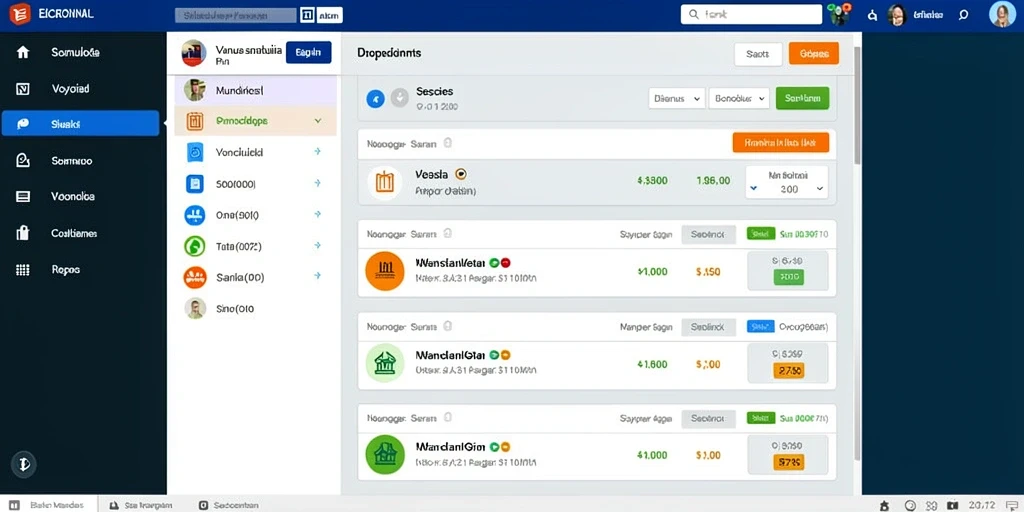Select the Mundiriesl avatar icon

[195, 90]
